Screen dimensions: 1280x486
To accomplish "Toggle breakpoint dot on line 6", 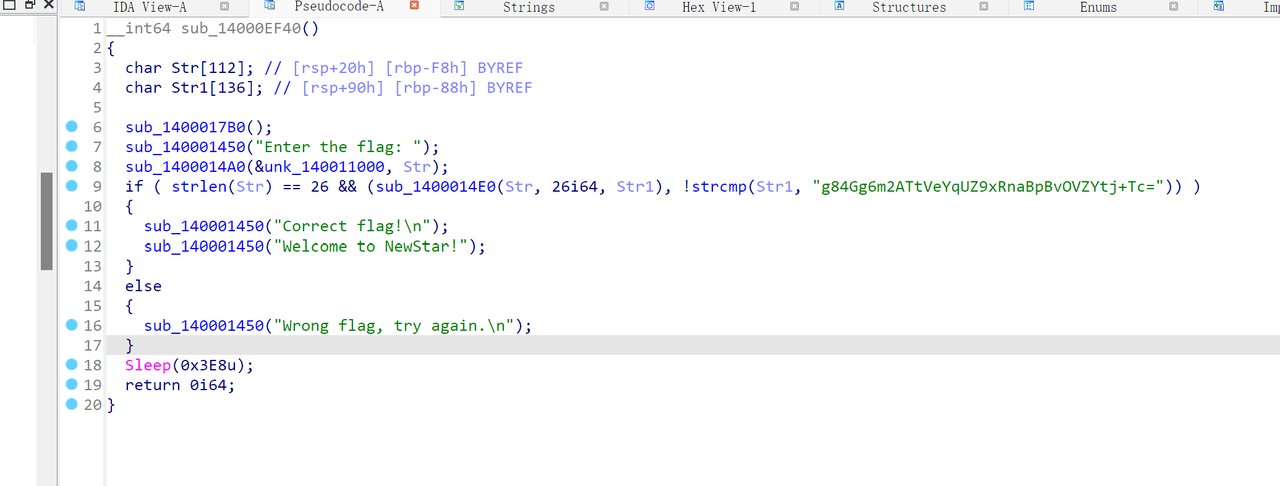I will tap(71, 127).
